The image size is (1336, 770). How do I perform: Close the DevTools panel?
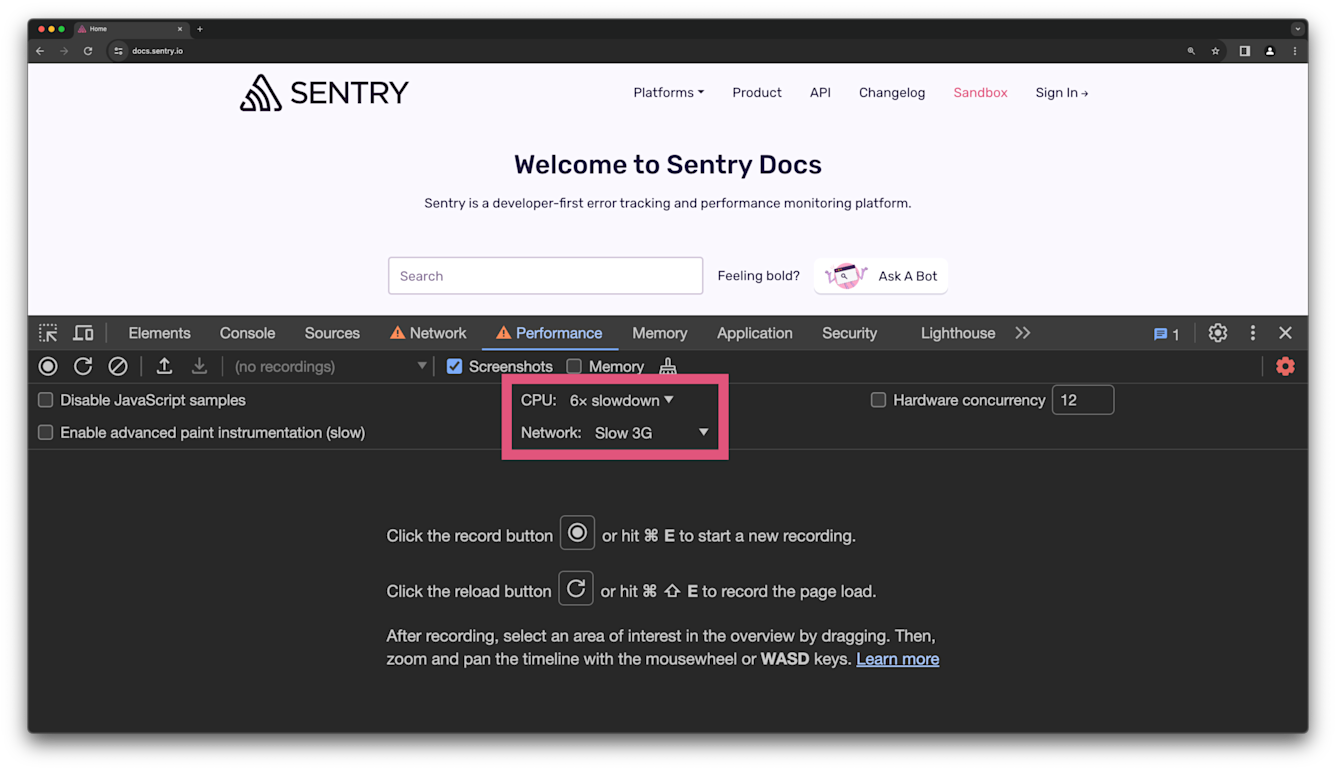point(1285,333)
